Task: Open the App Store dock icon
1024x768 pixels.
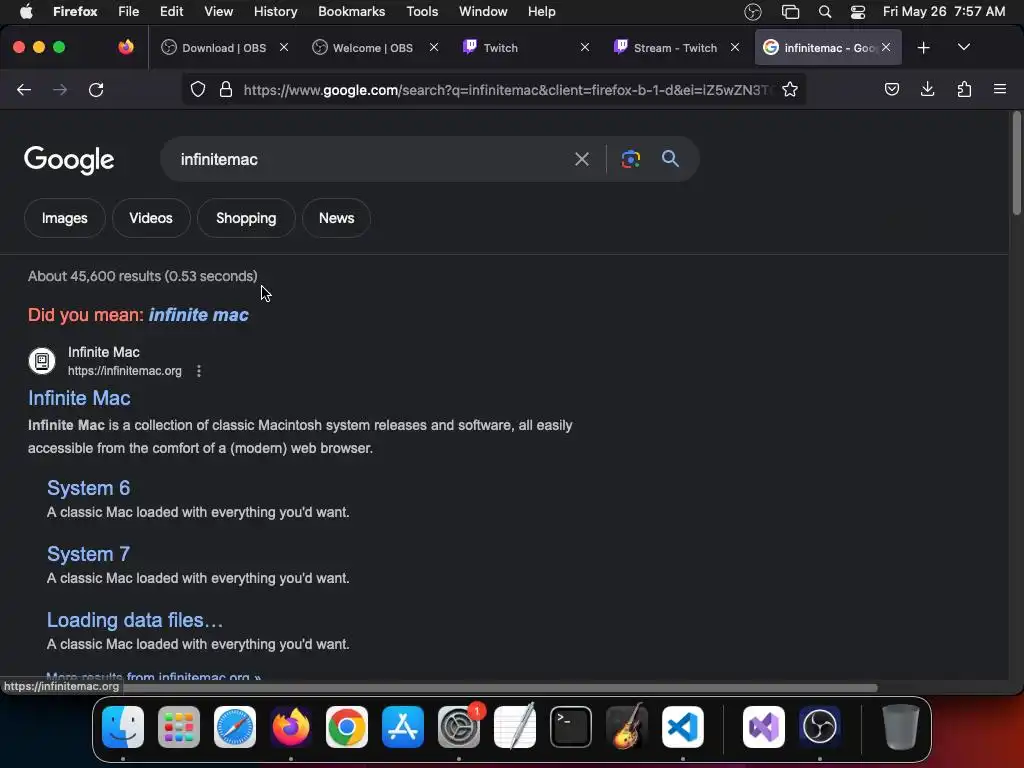Action: coord(403,727)
